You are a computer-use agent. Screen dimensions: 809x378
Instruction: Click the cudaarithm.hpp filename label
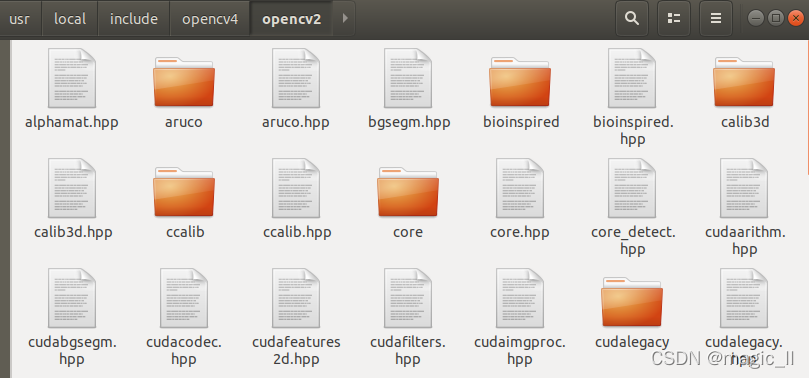click(x=745, y=240)
